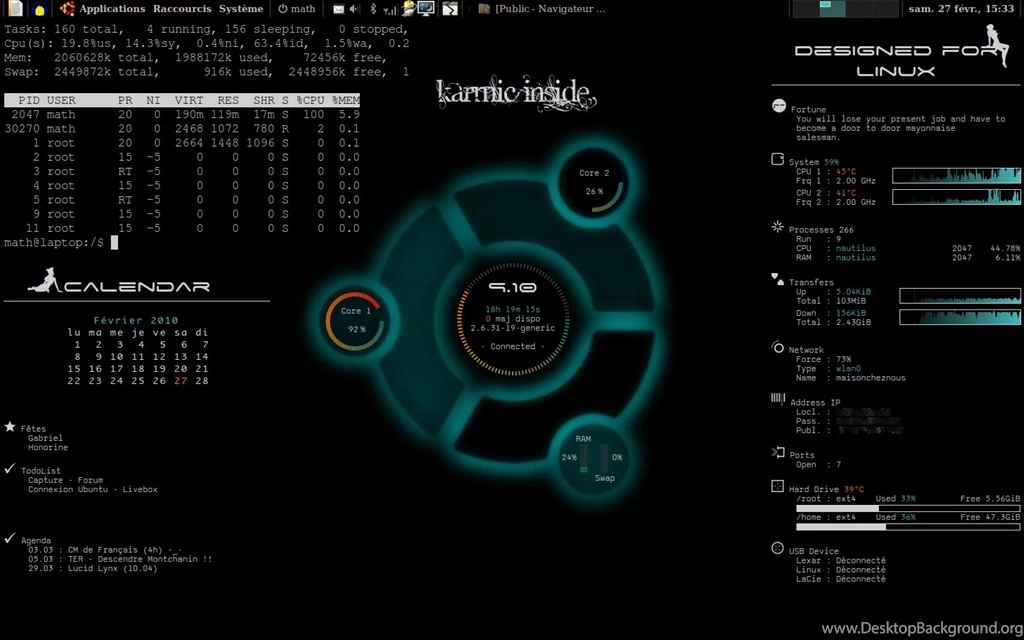Click the Core 2 26% gauge
The width and height of the screenshot is (1024, 640).
(x=594, y=182)
